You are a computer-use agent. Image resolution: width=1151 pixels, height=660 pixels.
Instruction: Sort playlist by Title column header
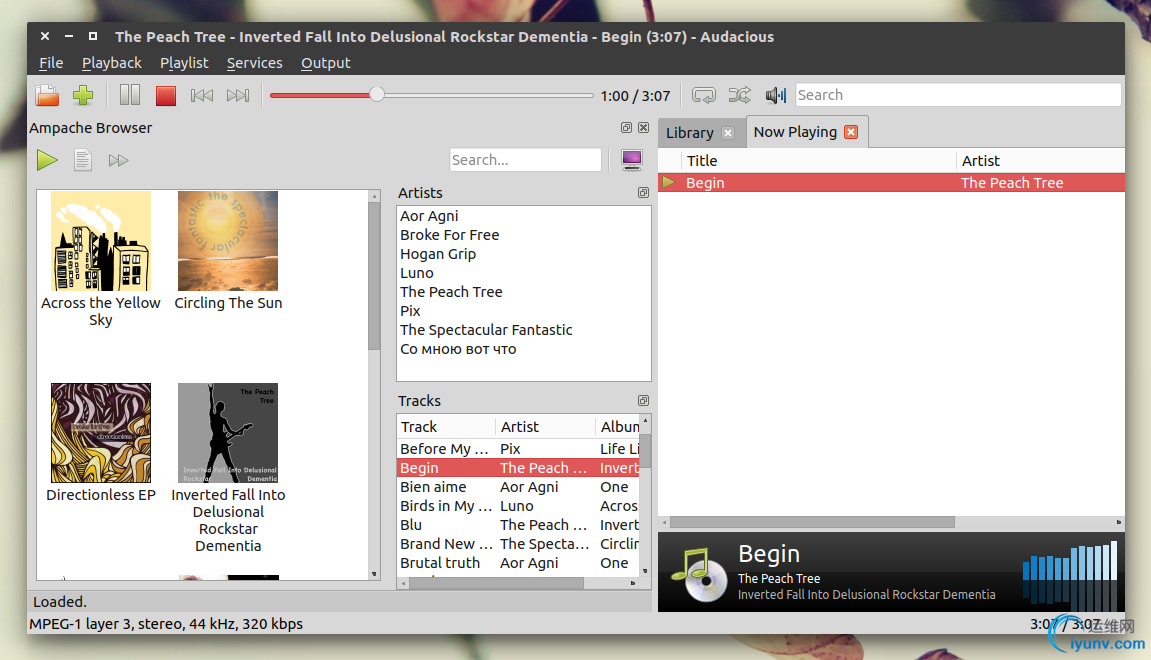pyautogui.click(x=818, y=161)
